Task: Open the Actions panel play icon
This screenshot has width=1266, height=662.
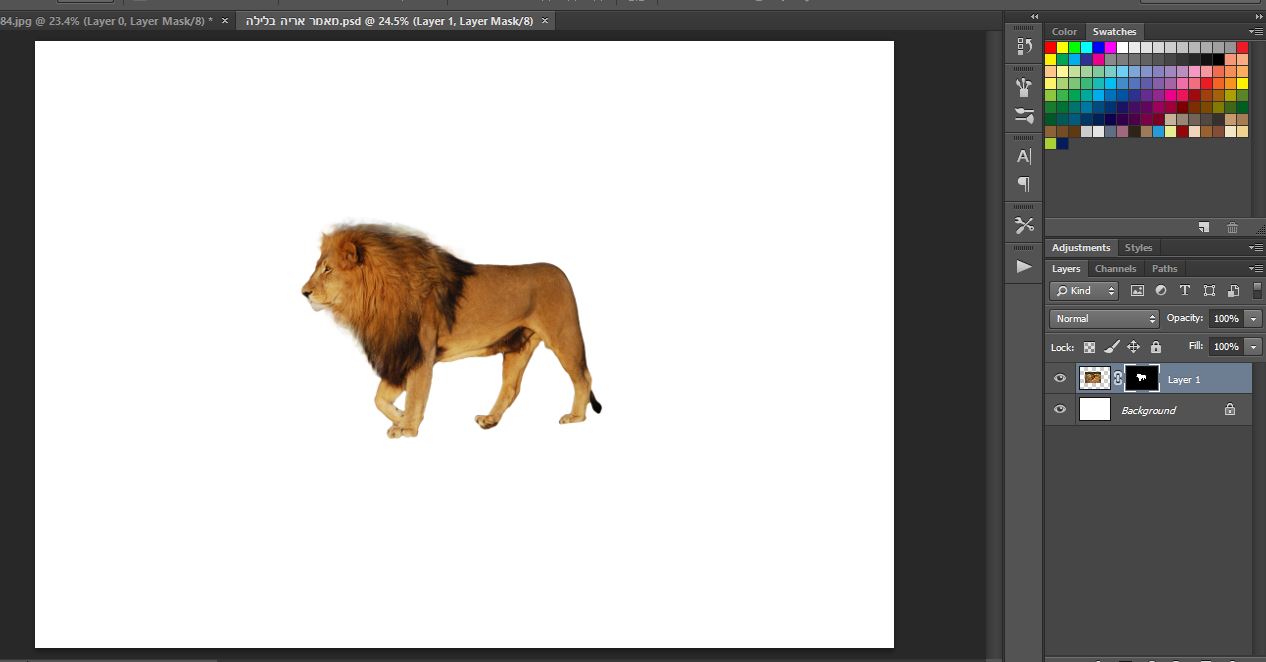Action: point(1024,266)
